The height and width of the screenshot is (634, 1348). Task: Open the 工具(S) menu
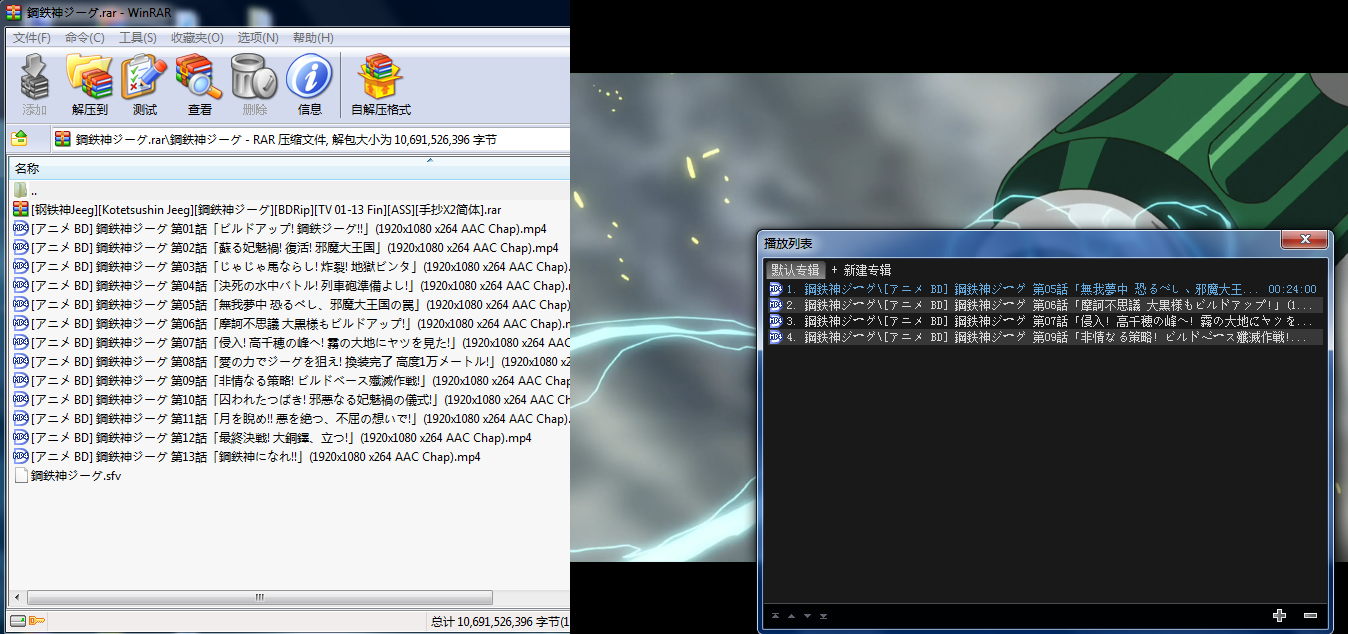tap(138, 38)
